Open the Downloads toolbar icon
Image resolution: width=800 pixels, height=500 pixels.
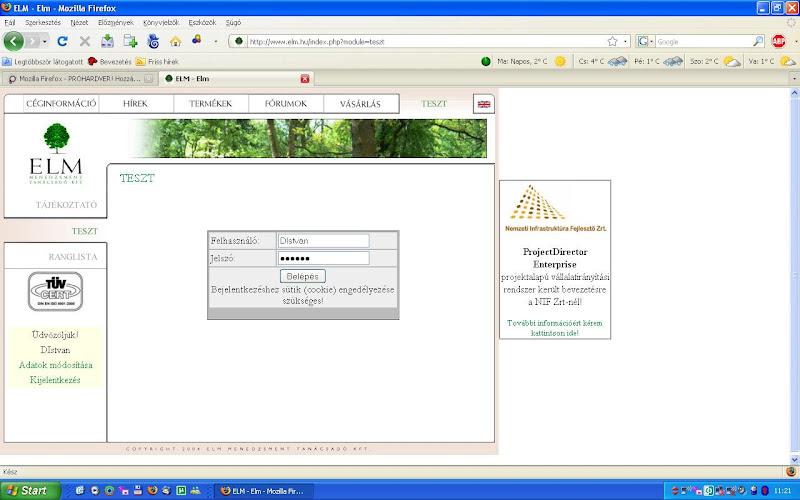(107, 41)
